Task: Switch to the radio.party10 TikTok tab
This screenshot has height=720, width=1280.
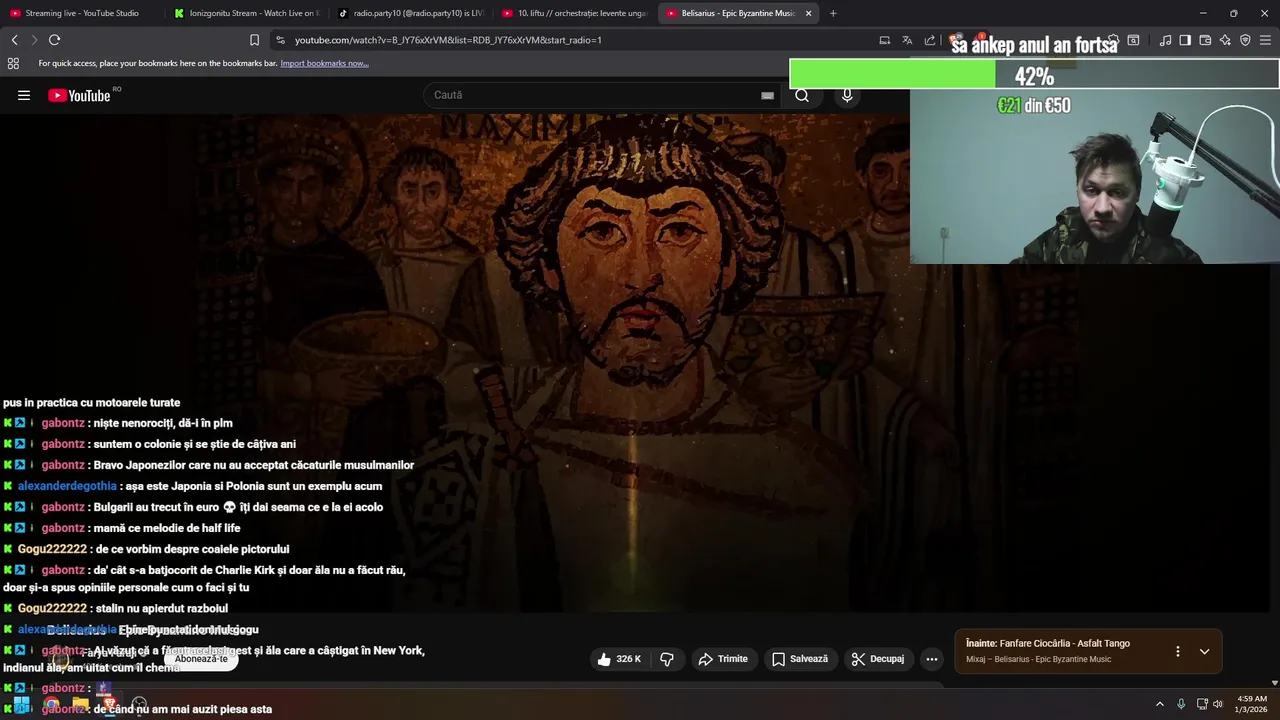Action: pos(409,13)
